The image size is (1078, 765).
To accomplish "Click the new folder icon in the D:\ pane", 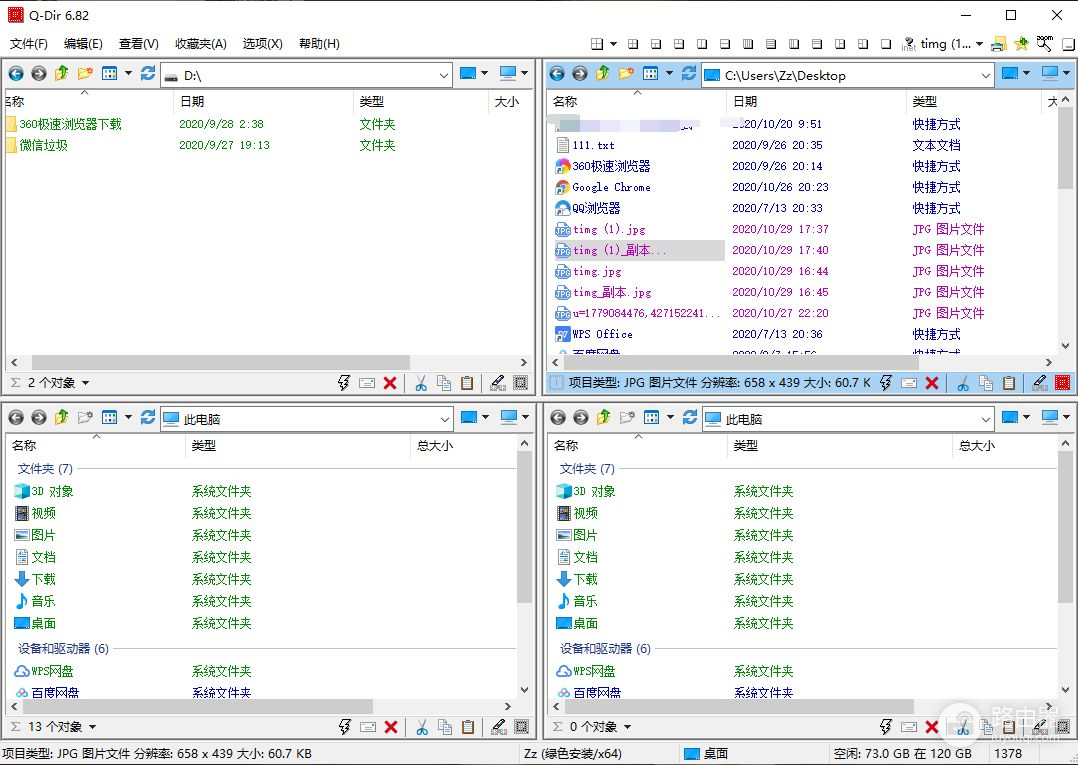I will (85, 74).
